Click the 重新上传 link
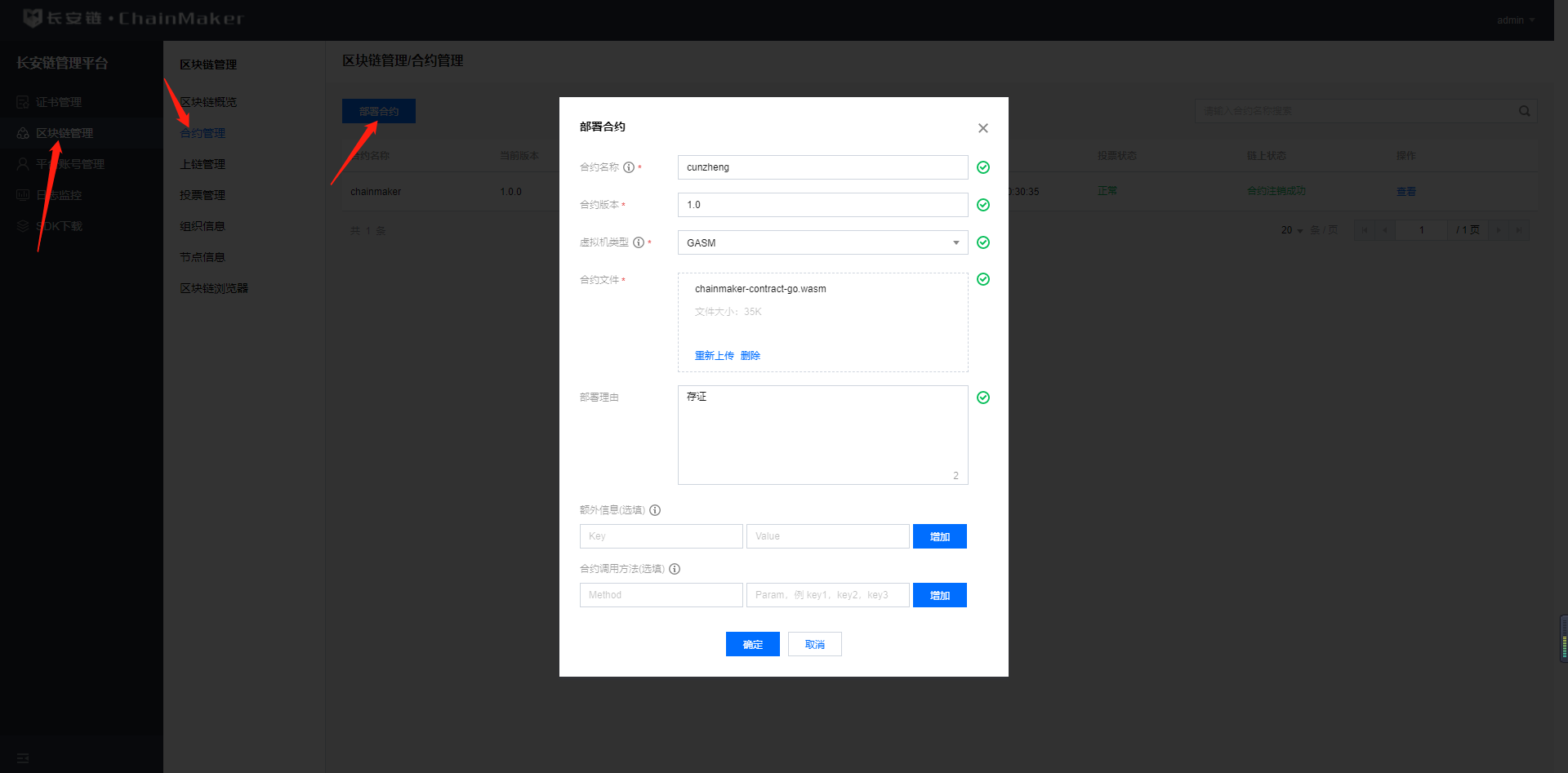1568x773 pixels. pyautogui.click(x=715, y=356)
